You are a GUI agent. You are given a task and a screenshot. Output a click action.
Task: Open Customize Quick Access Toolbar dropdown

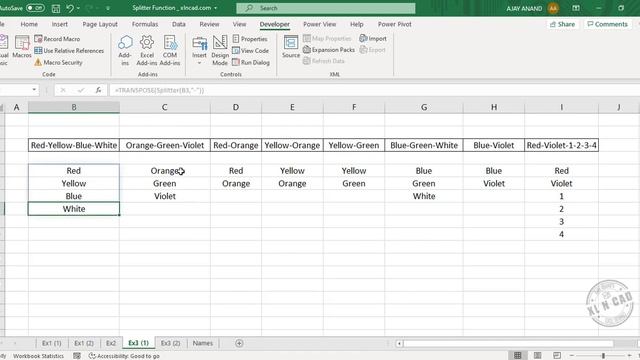tap(108, 8)
